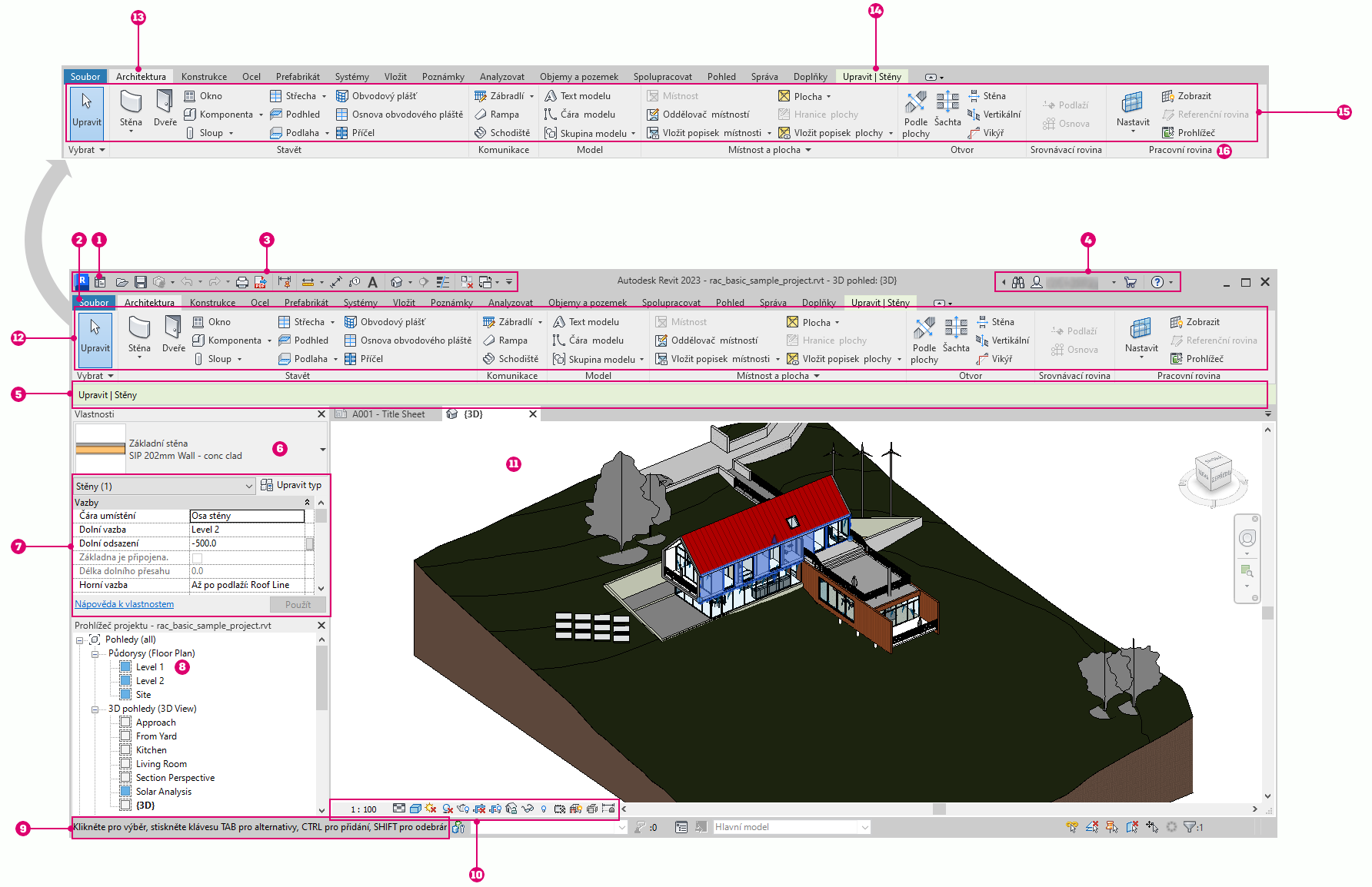
Task: Open the 'Systémy' tab in the main window ribbon
Action: click(x=361, y=303)
